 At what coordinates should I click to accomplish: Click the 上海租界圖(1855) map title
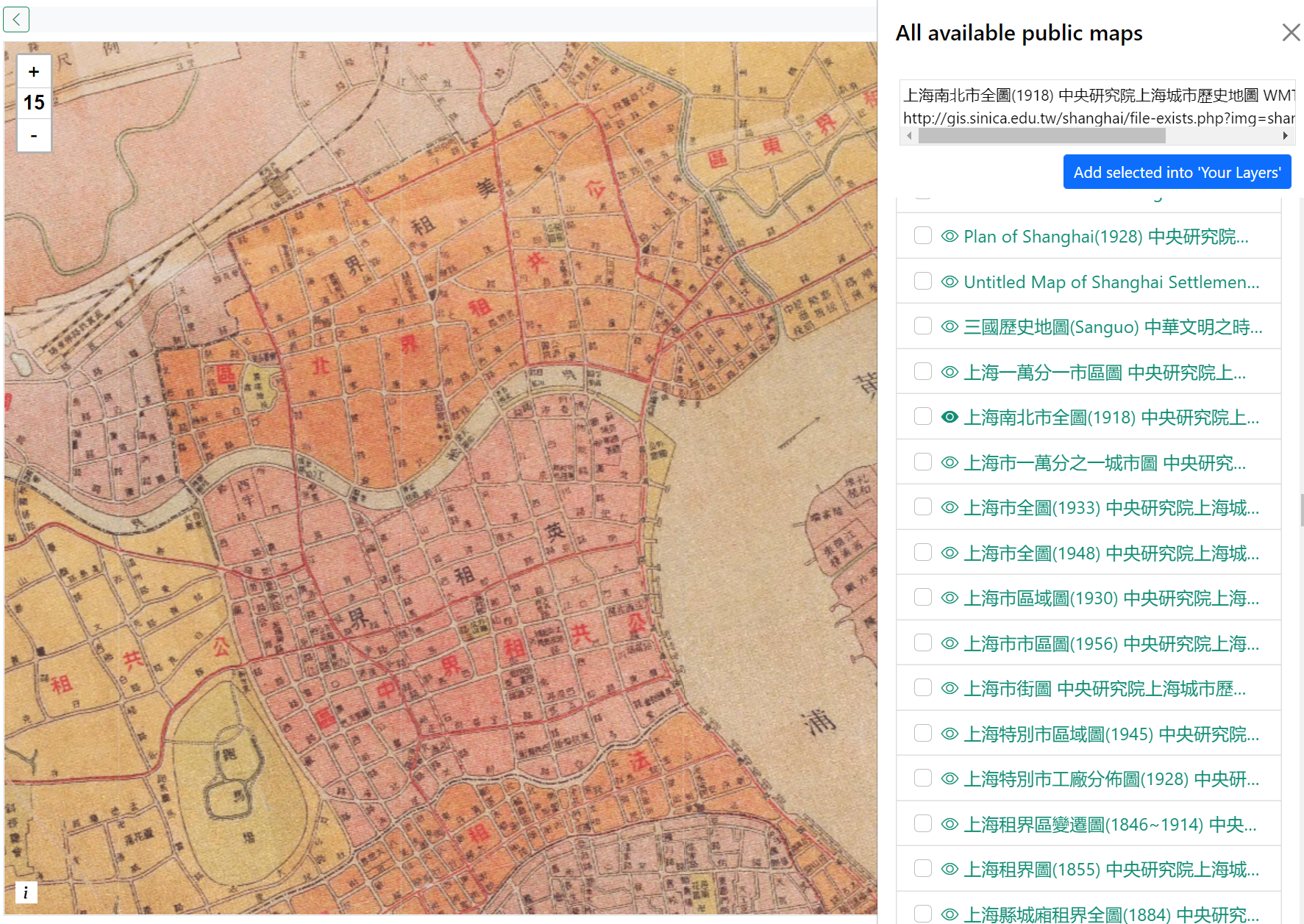[1111, 870]
